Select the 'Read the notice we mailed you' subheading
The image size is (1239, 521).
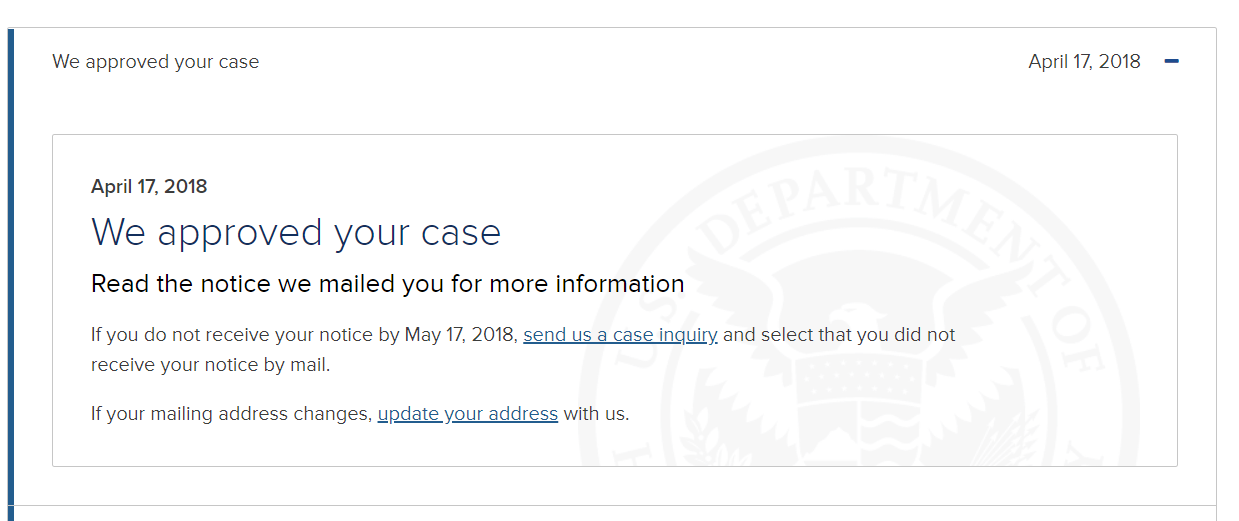click(388, 284)
